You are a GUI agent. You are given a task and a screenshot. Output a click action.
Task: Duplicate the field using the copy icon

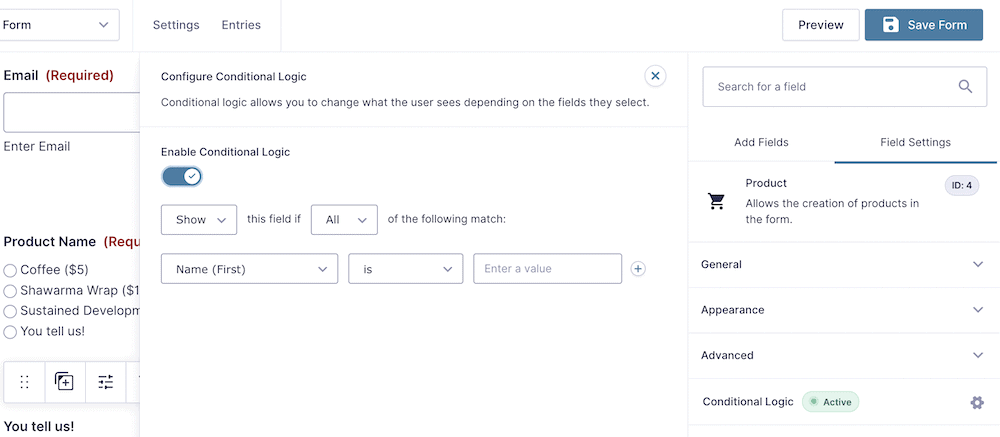[x=65, y=381]
